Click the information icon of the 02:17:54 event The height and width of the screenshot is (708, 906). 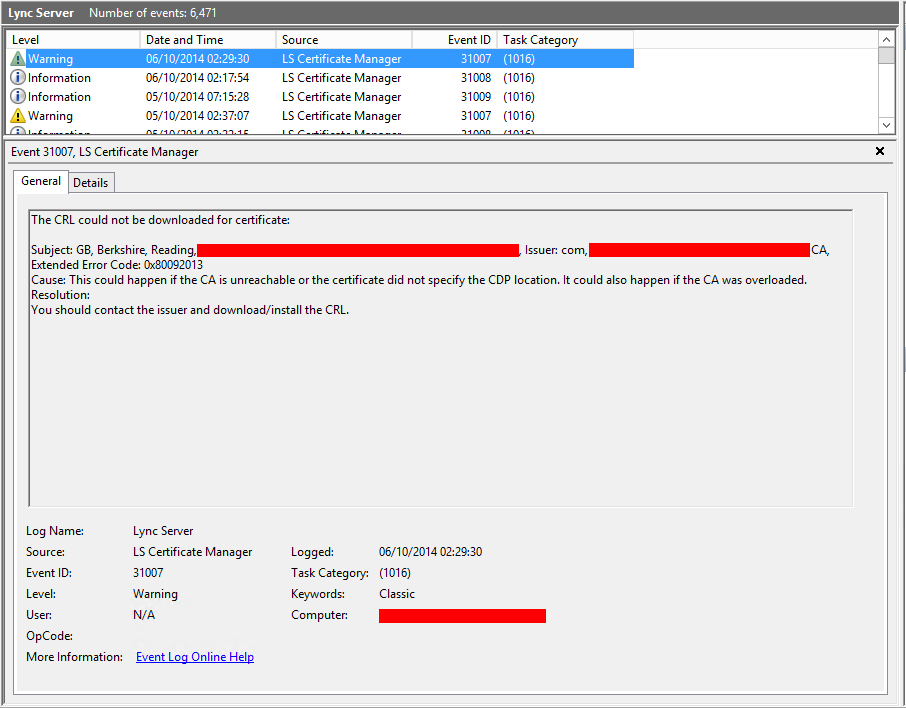pyautogui.click(x=18, y=77)
